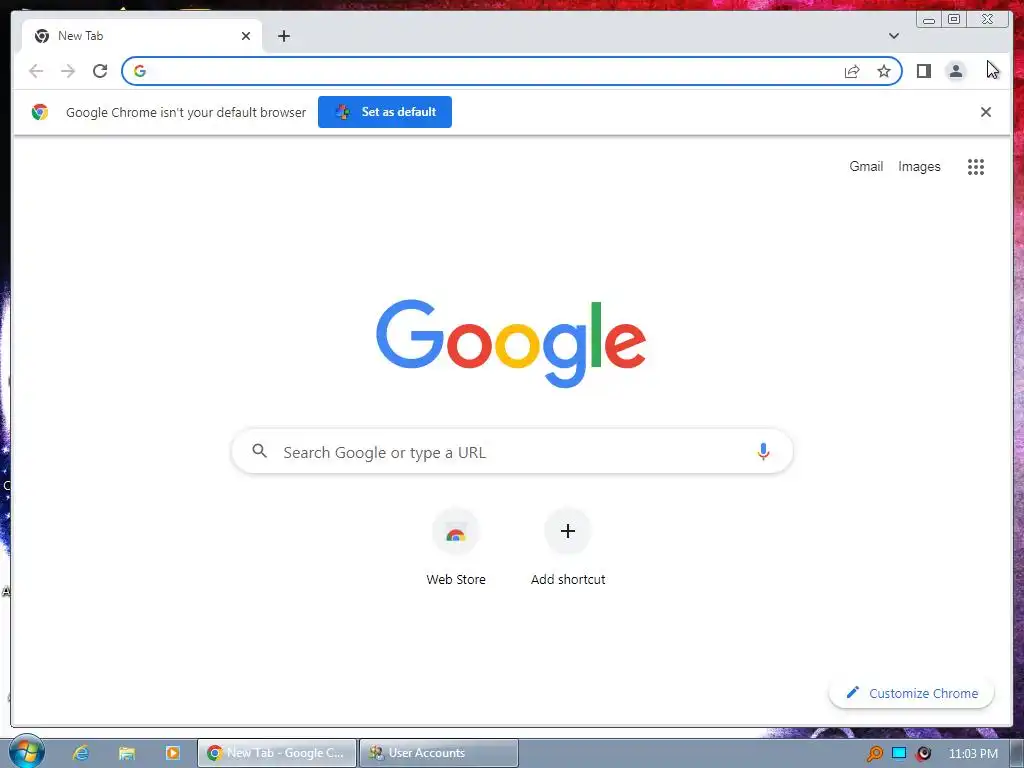Screen dimensions: 1024x768
Task: Click Customize Chrome button
Action: (x=911, y=693)
